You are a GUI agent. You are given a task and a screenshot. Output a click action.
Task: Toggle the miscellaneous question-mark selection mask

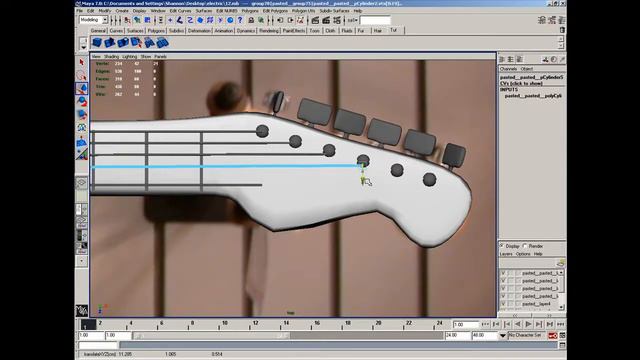(240, 20)
